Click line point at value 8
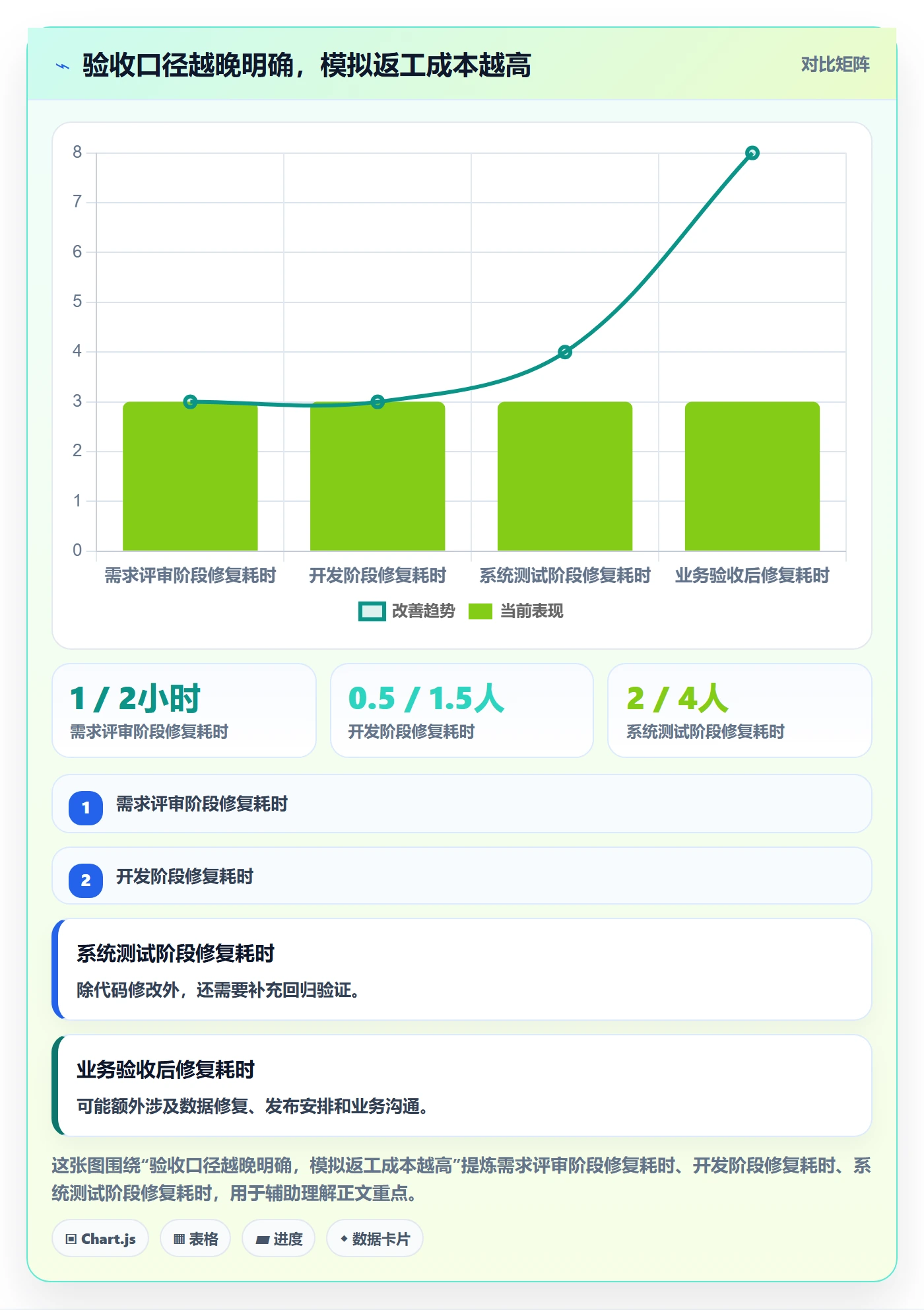The height and width of the screenshot is (1310, 924). (x=752, y=153)
